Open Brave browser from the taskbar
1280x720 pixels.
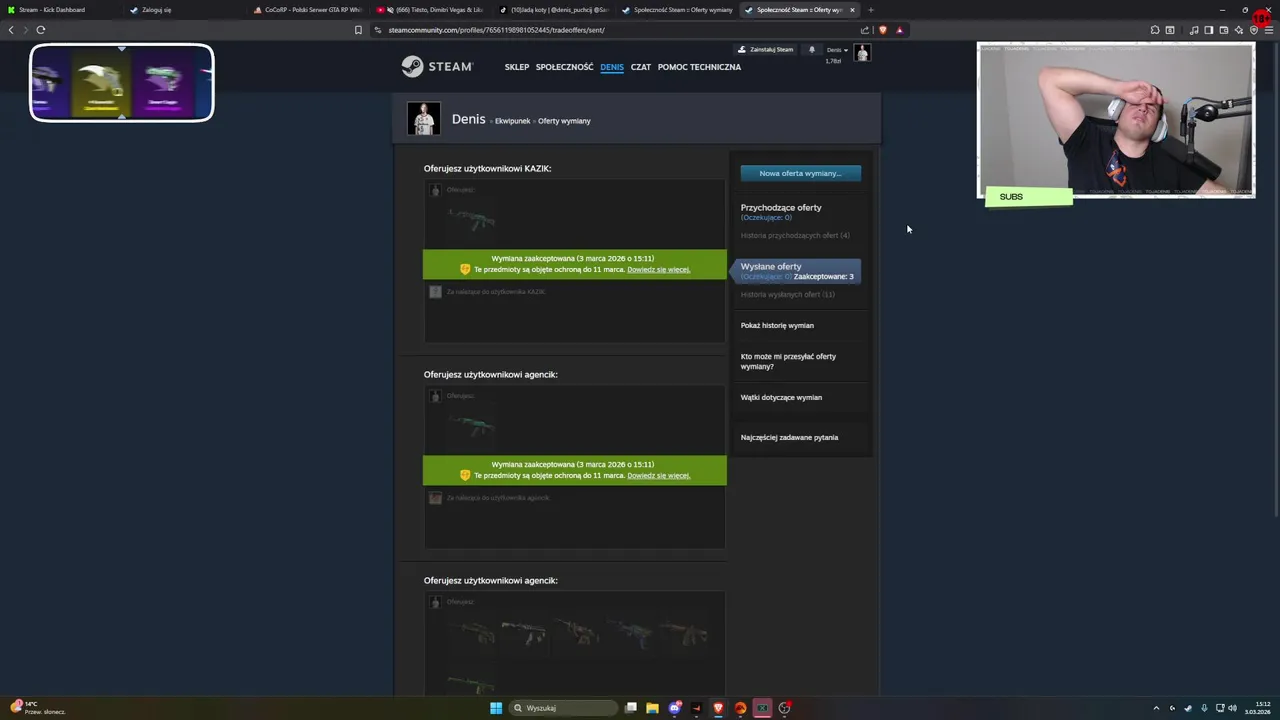tap(718, 708)
